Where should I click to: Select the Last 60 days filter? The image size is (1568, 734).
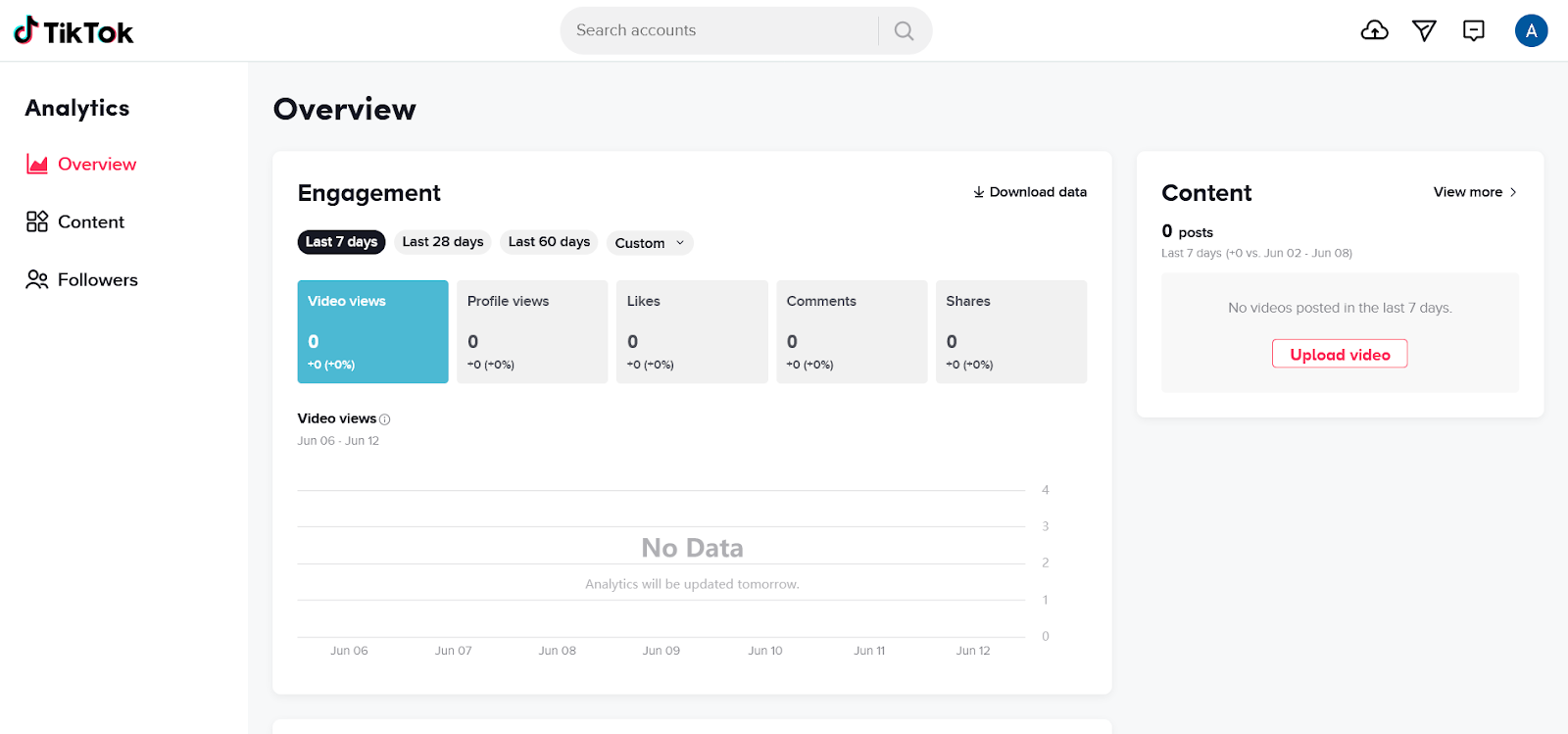coord(549,242)
